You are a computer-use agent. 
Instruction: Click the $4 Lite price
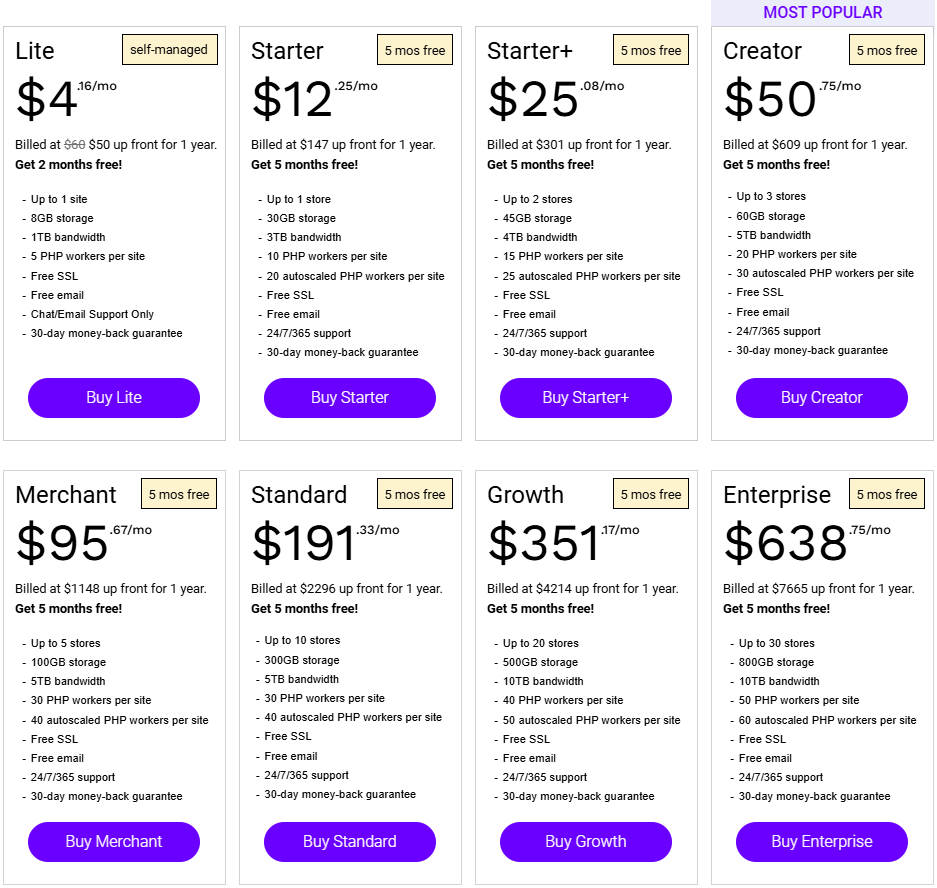tap(47, 100)
